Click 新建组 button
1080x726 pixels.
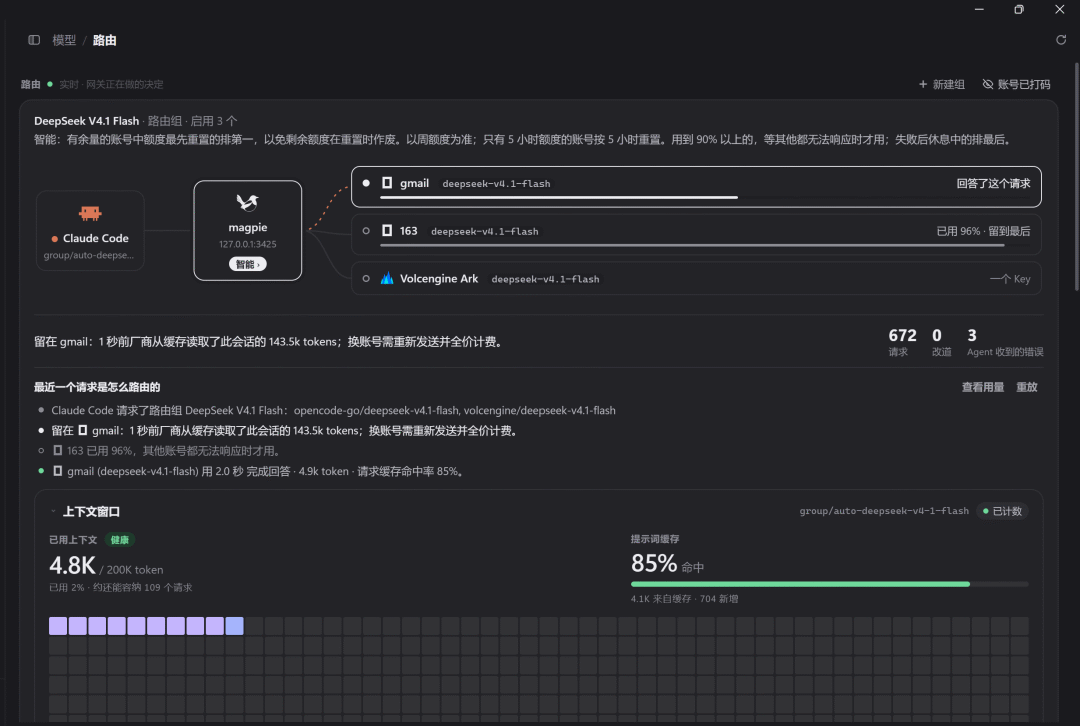tap(942, 84)
